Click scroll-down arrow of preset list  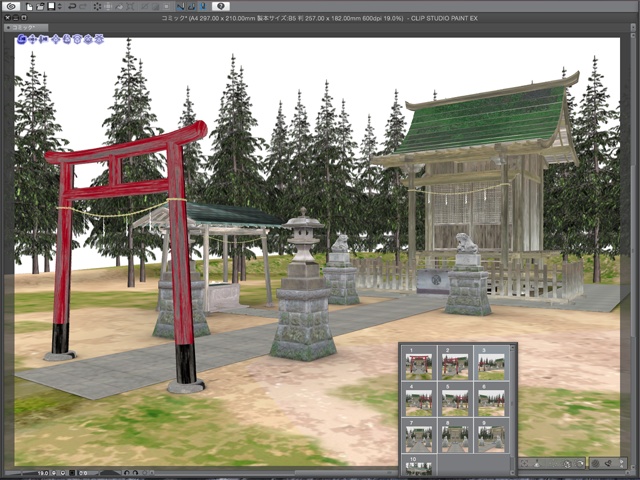tap(512, 472)
